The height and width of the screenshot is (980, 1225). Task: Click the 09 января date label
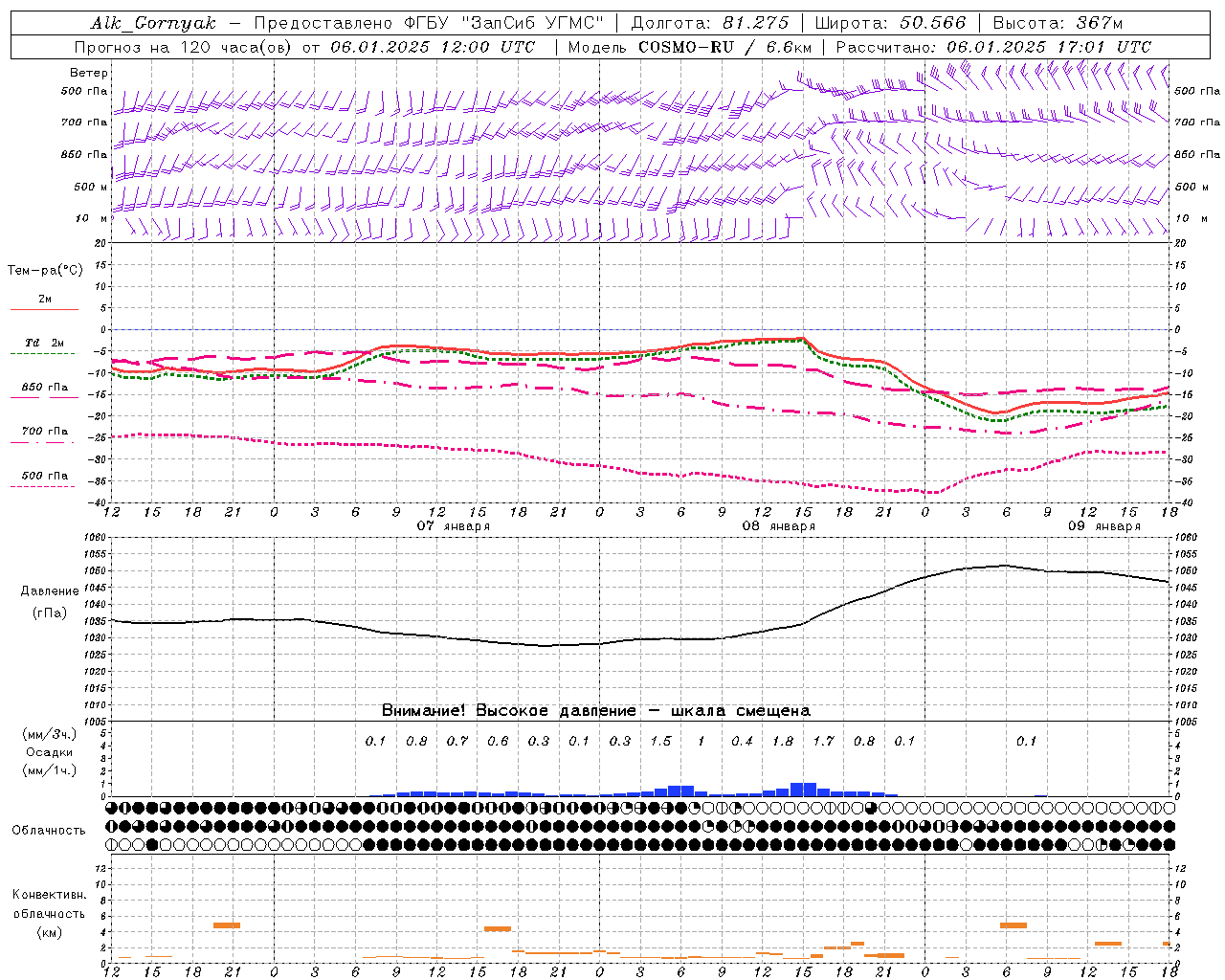[x=1104, y=526]
